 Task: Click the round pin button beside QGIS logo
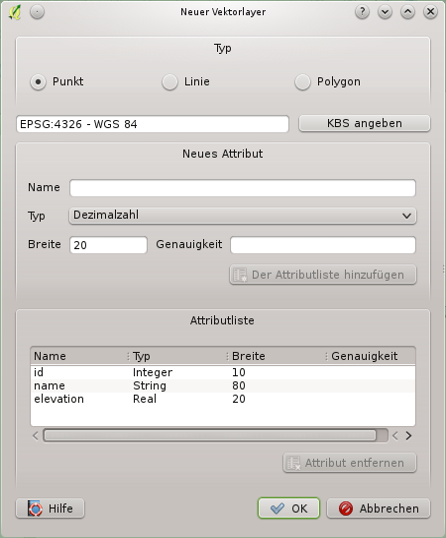coord(37,12)
